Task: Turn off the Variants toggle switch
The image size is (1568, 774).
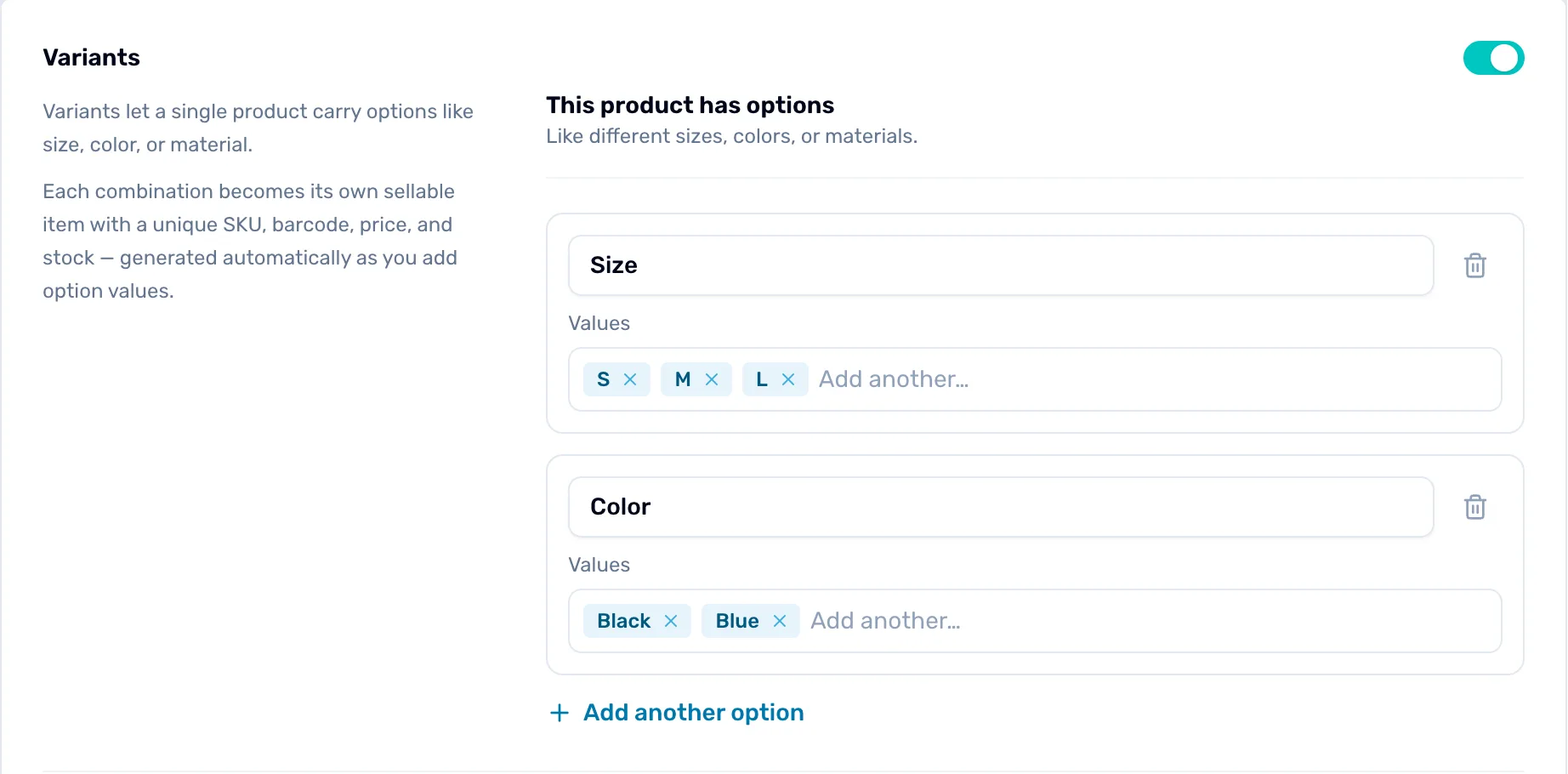Action: point(1493,58)
